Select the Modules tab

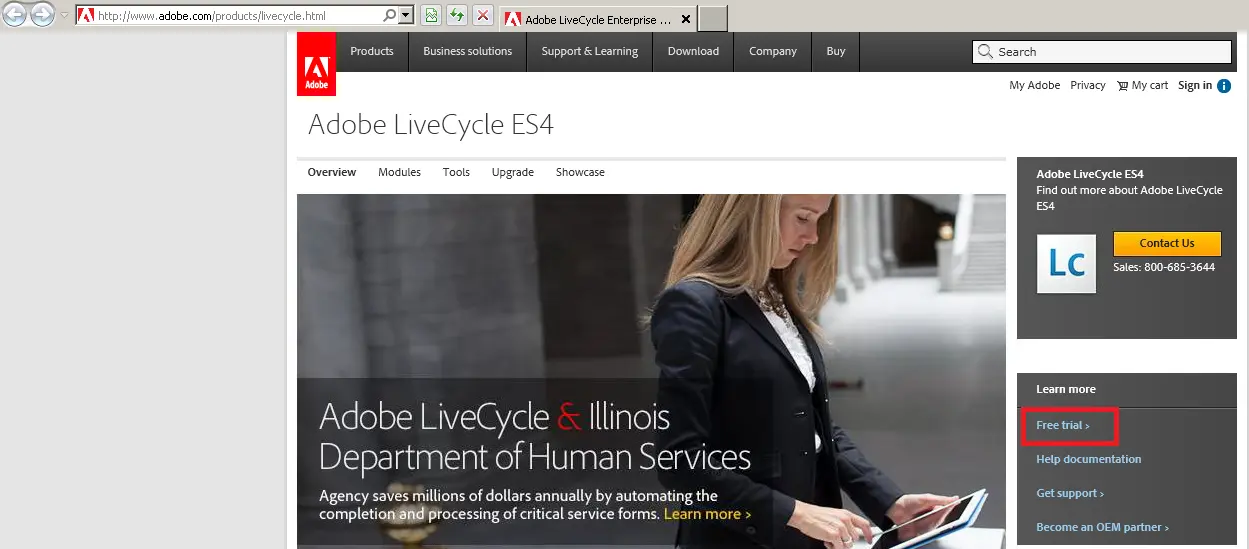399,172
